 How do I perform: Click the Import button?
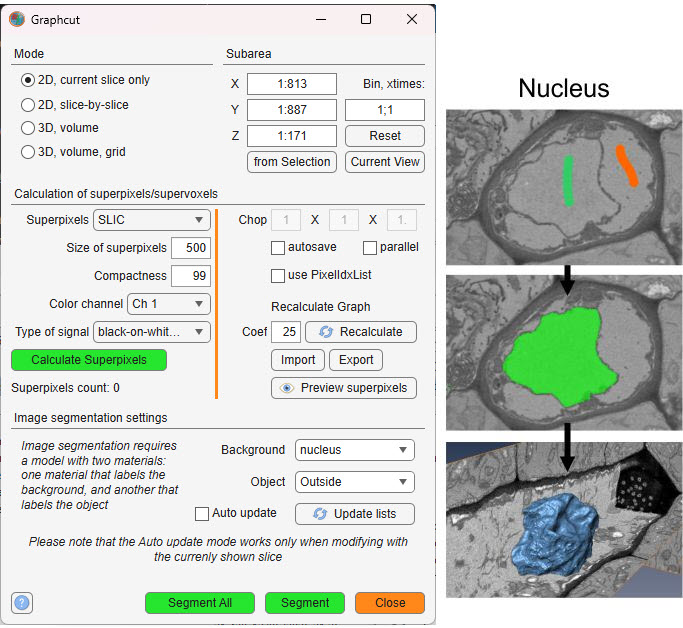[x=298, y=360]
